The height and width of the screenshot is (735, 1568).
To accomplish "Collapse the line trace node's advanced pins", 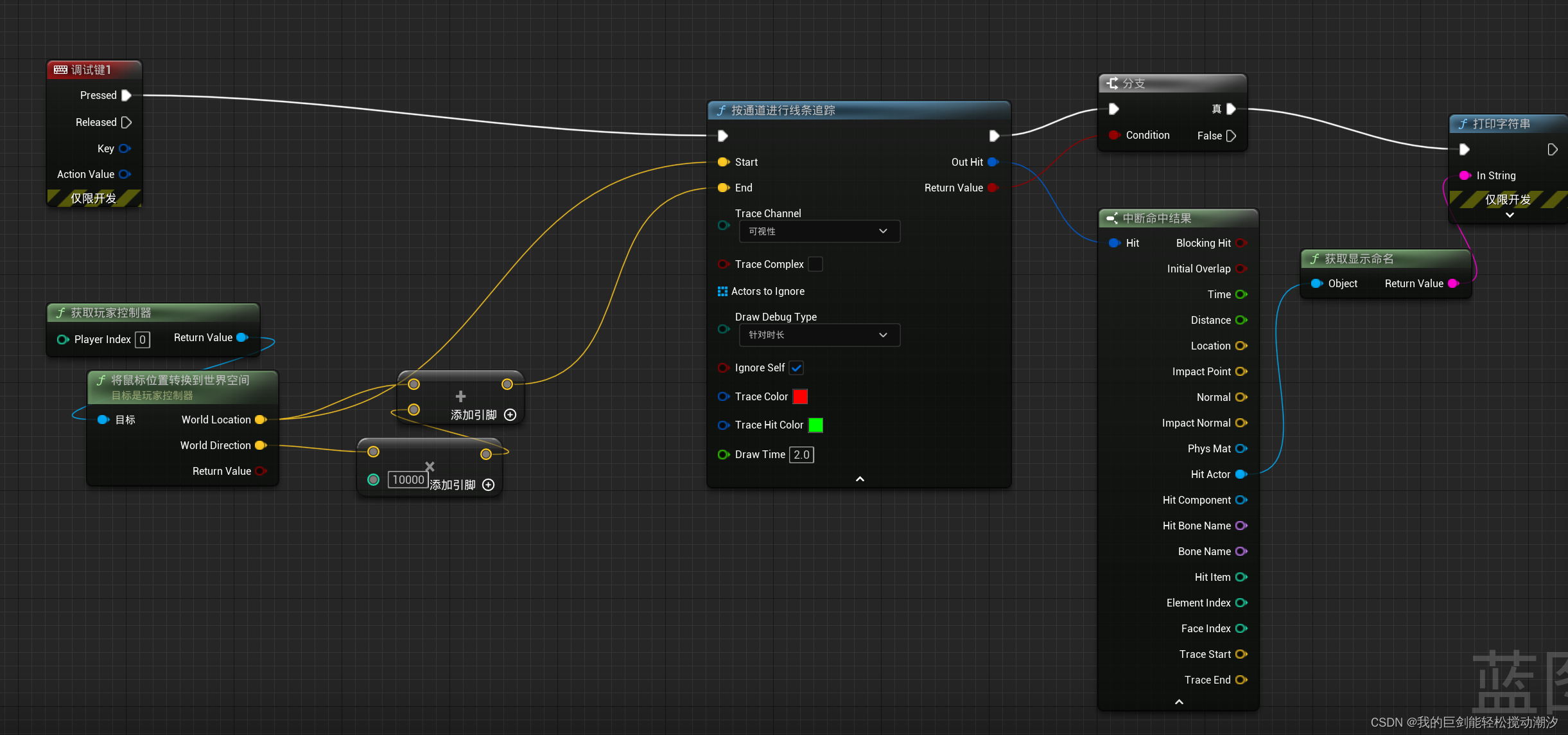I will tap(860, 479).
